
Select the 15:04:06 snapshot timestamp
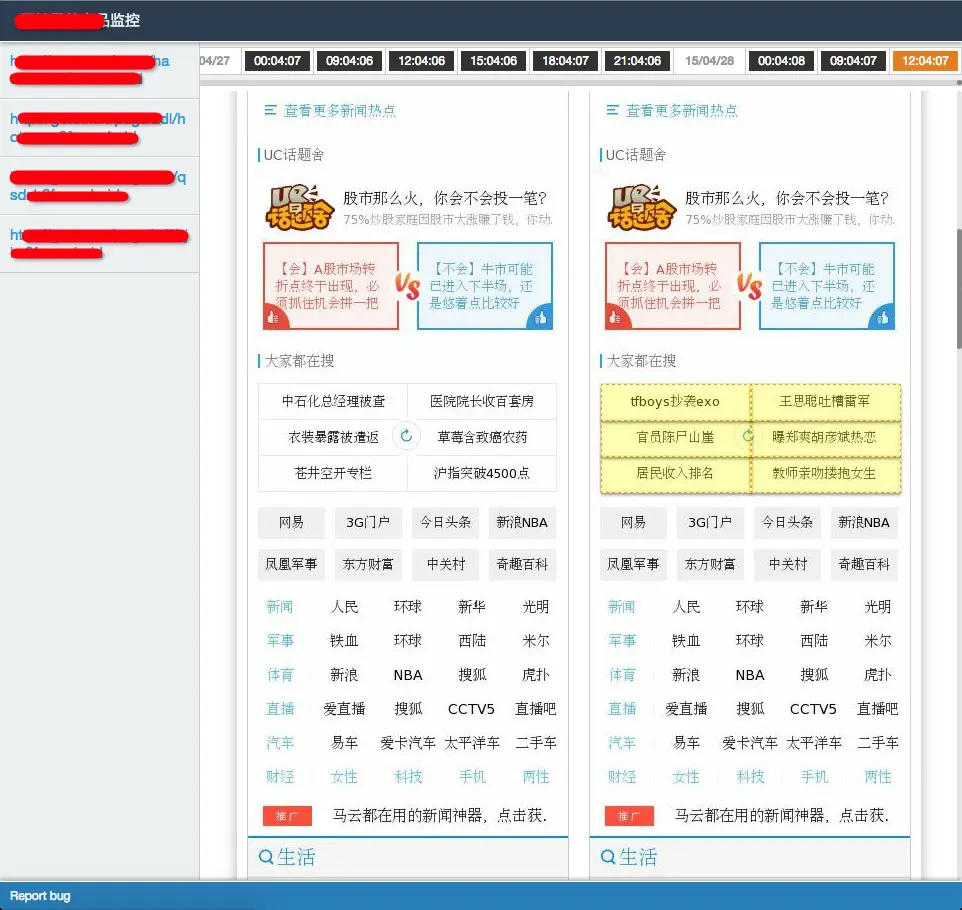pyautogui.click(x=493, y=61)
